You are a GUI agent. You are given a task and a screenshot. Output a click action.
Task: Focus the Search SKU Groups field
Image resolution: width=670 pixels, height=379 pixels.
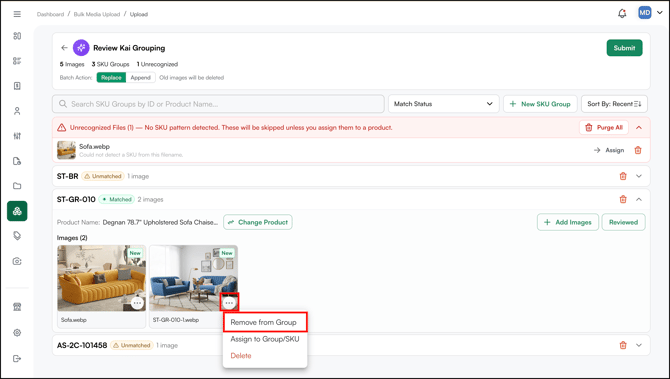(218, 104)
